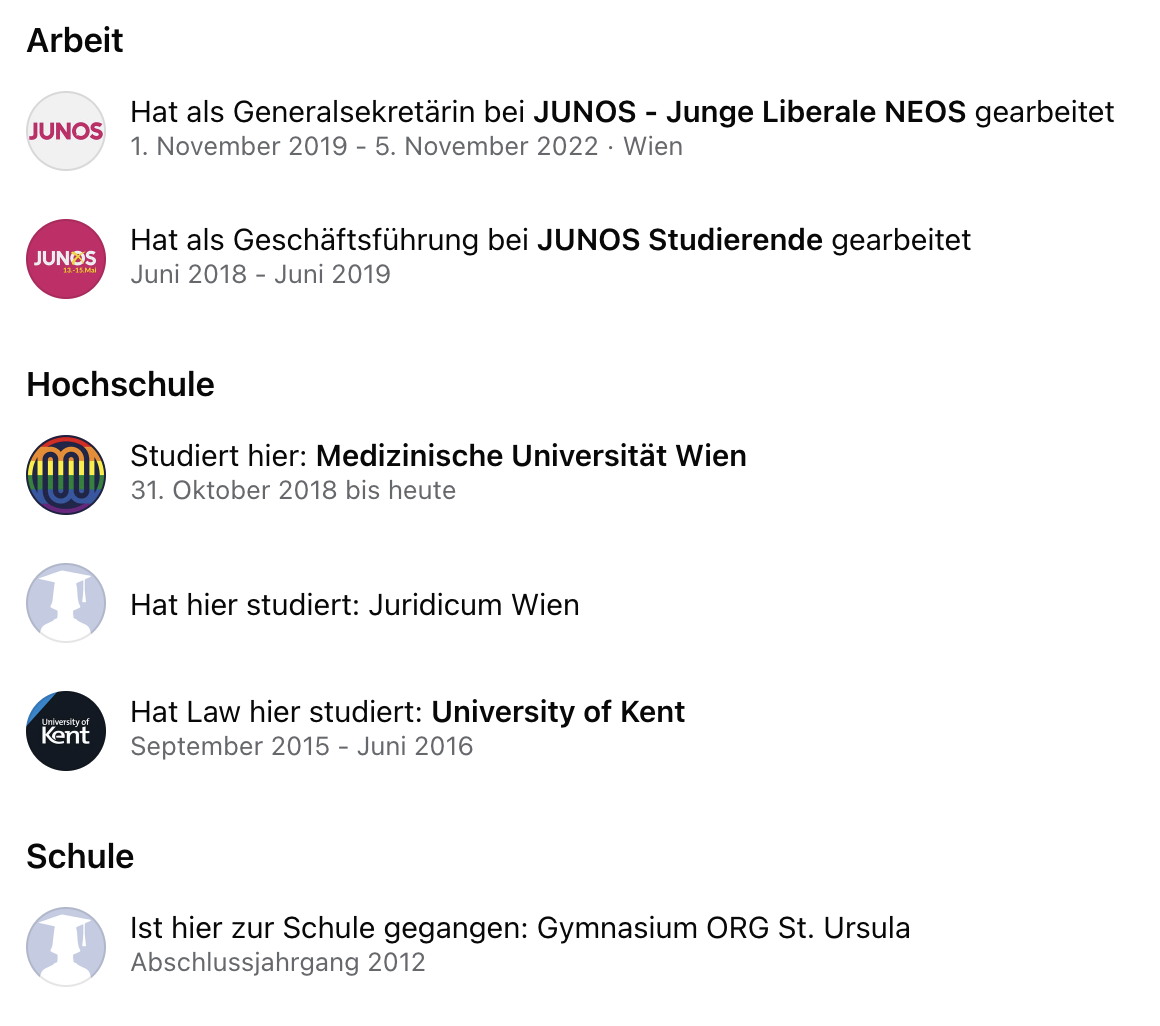Click the Abschlussjahrgang 2012 text
Viewport: 1160px width, 1026px height.
(278, 962)
